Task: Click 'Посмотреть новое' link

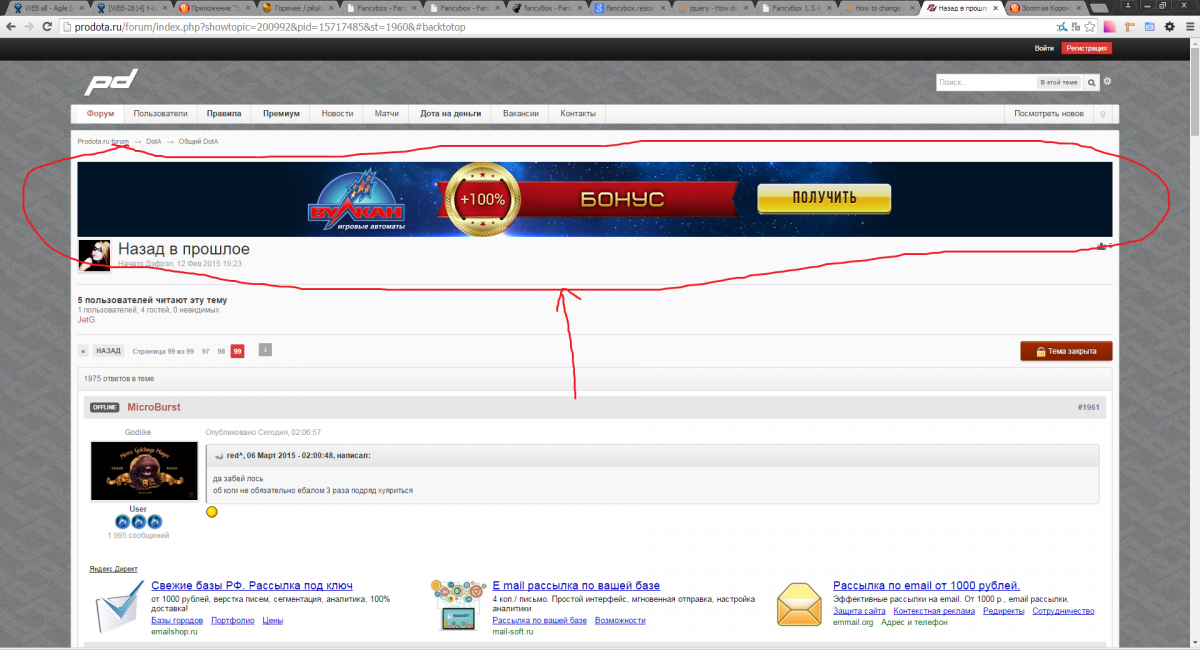Action: coord(1049,114)
